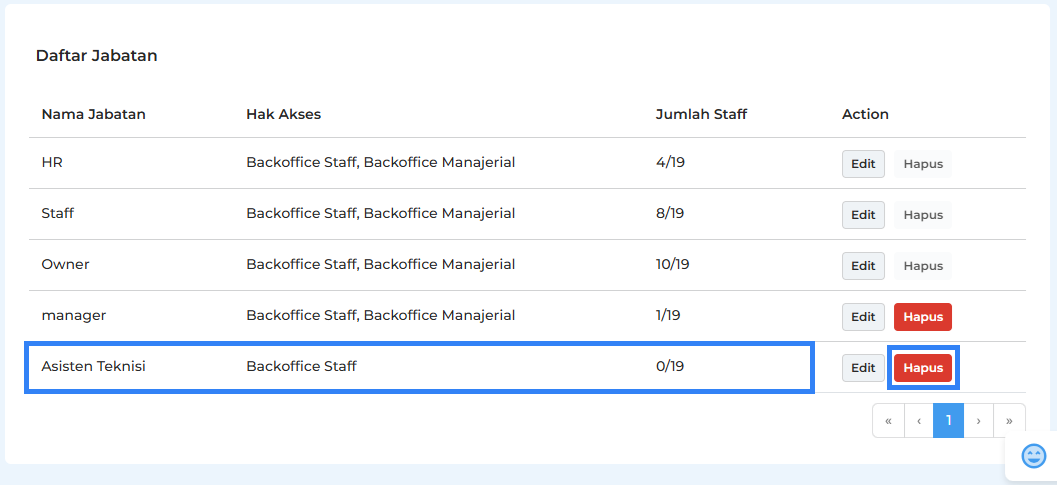Go to next page with single-right arrow
Viewport: 1057px width, 485px height.
pyautogui.click(x=978, y=421)
